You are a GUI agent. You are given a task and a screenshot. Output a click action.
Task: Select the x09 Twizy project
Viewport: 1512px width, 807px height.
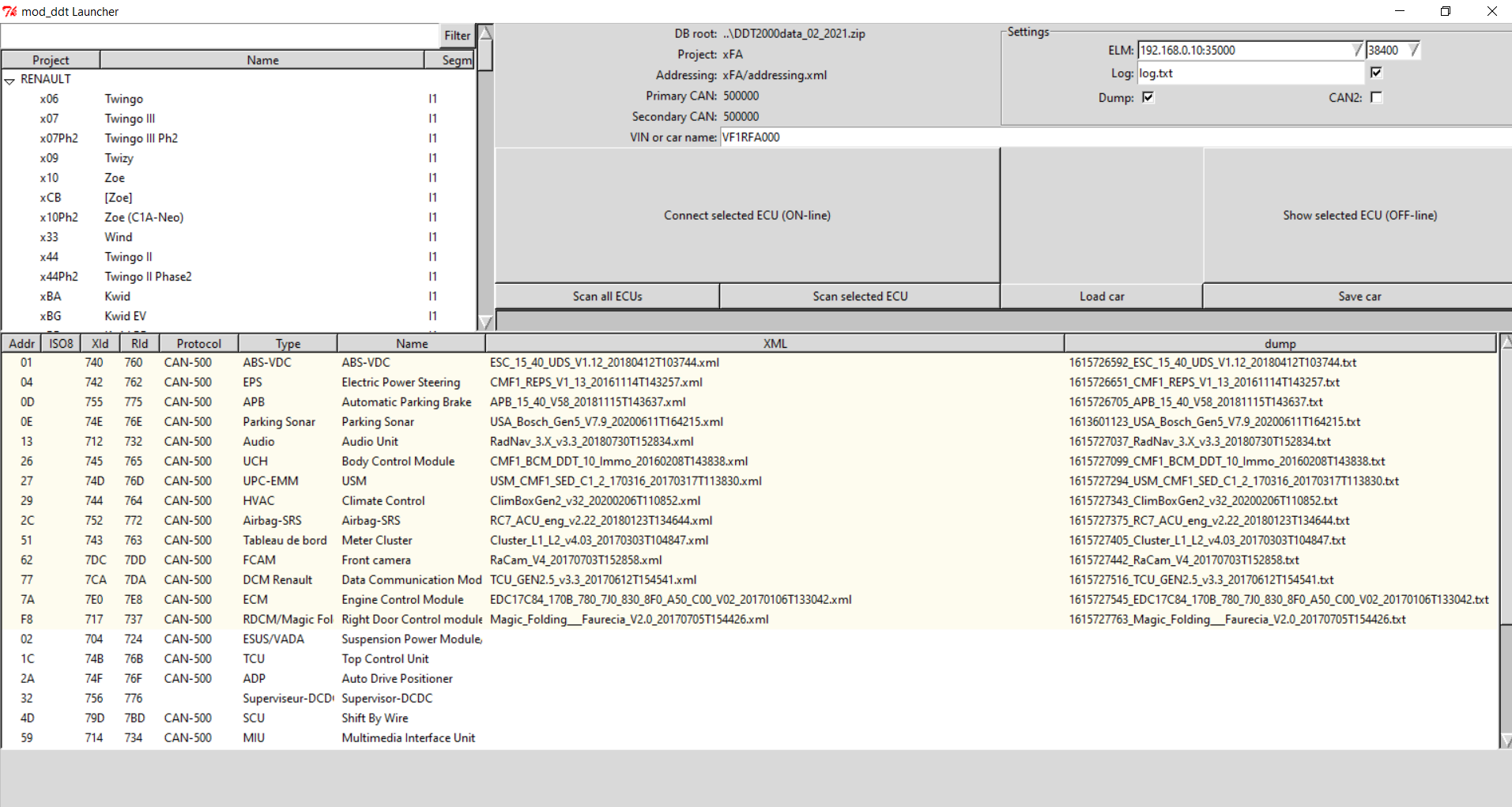pyautogui.click(x=239, y=158)
